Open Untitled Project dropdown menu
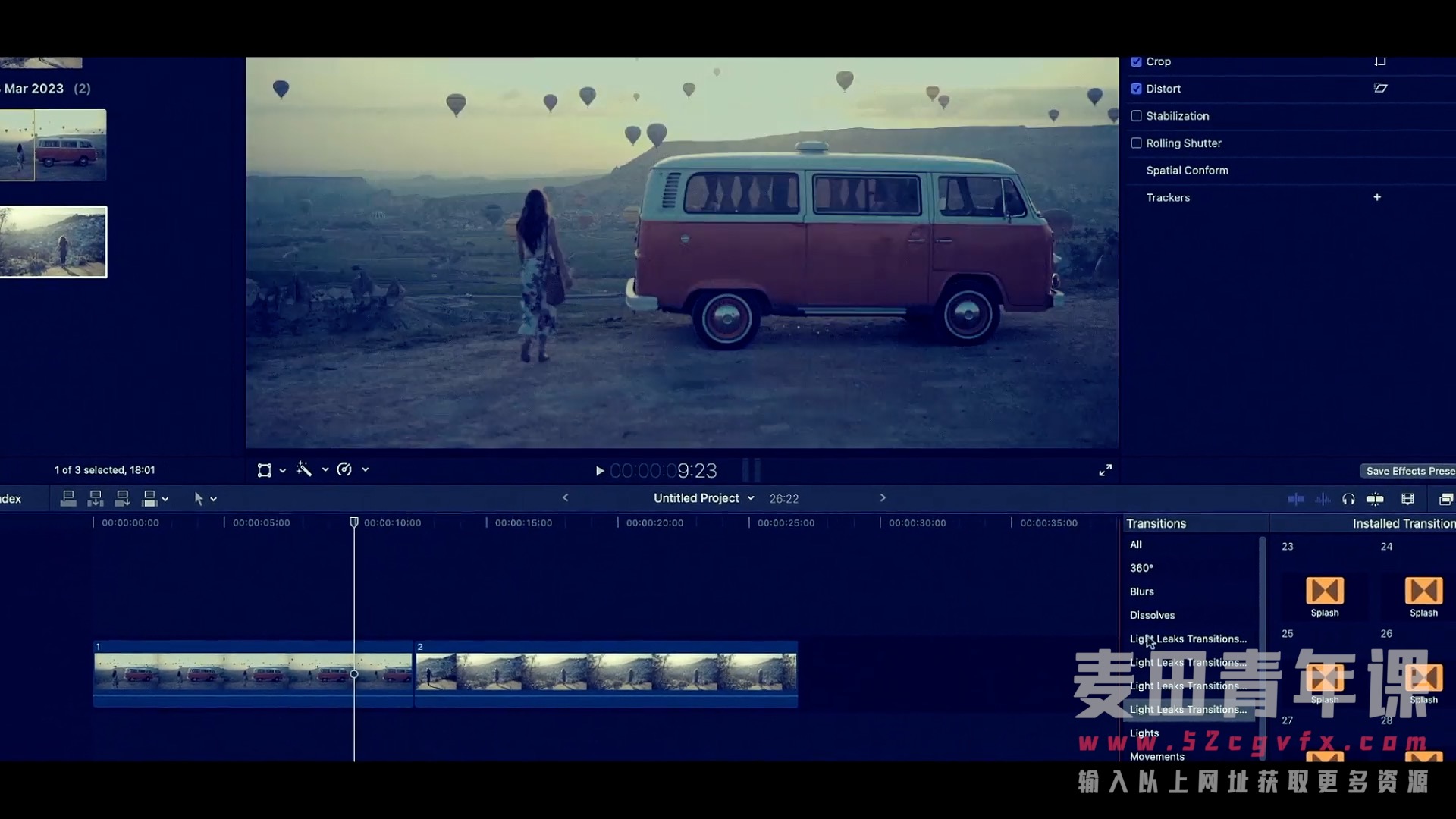 tap(704, 498)
